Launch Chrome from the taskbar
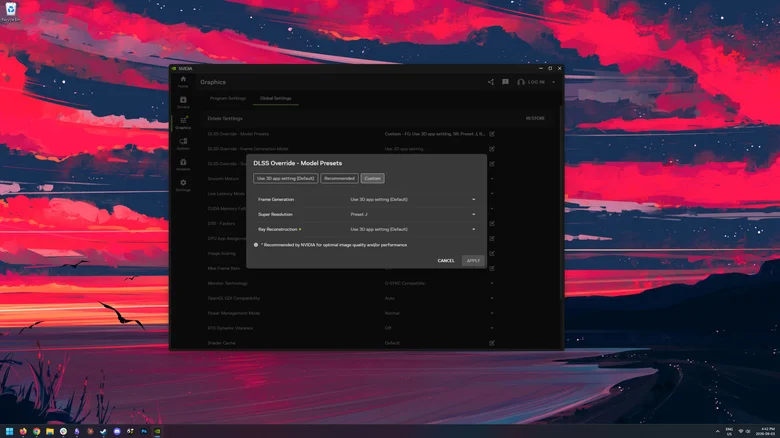This screenshot has width=780, height=438. click(36, 432)
